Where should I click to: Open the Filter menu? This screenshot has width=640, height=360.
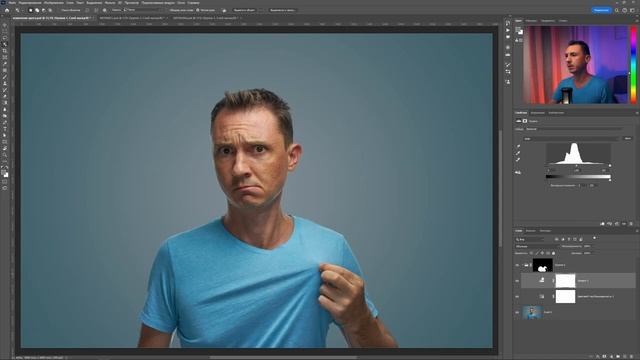tap(110, 3)
